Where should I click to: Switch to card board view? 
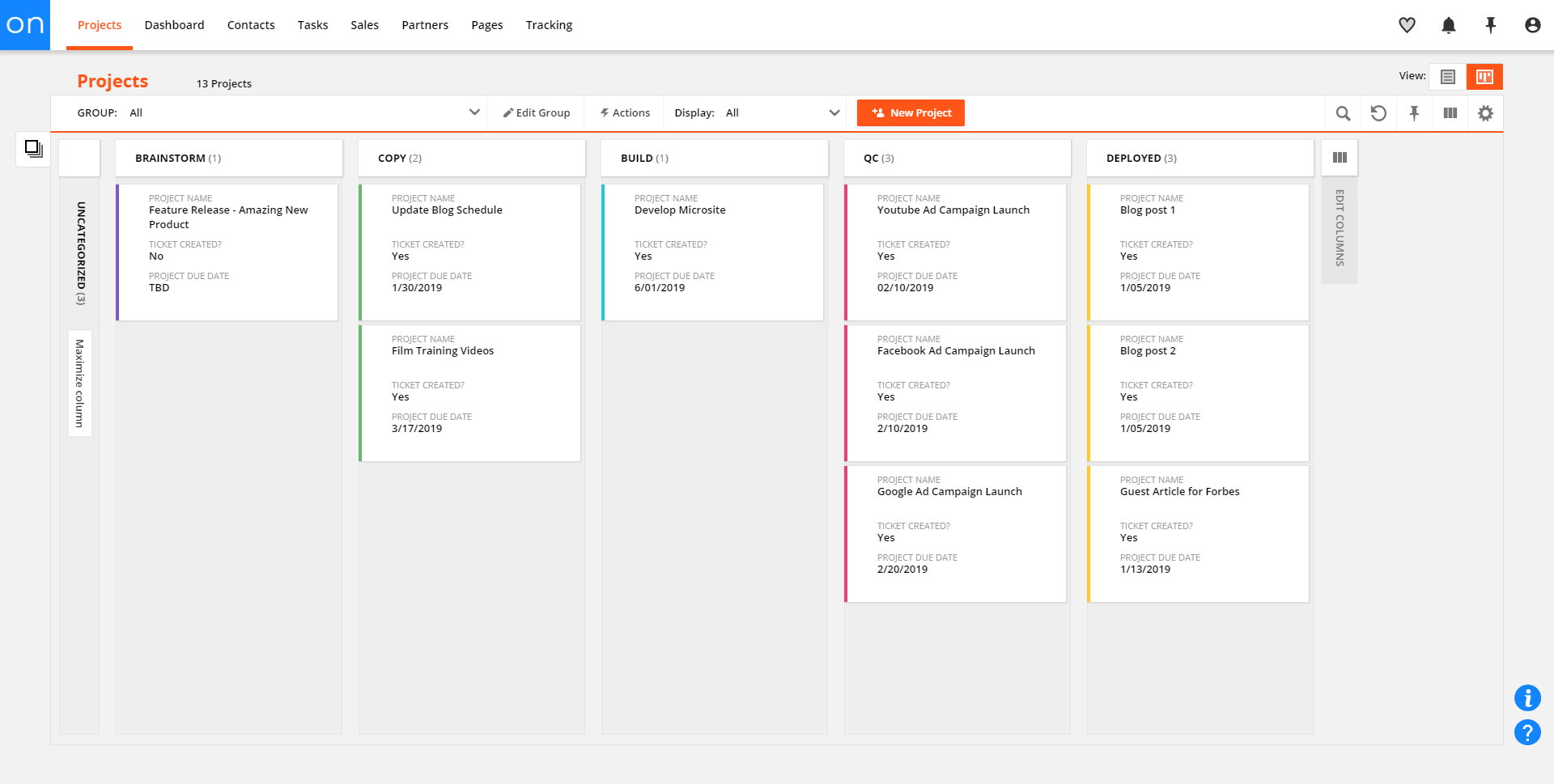tap(1484, 77)
